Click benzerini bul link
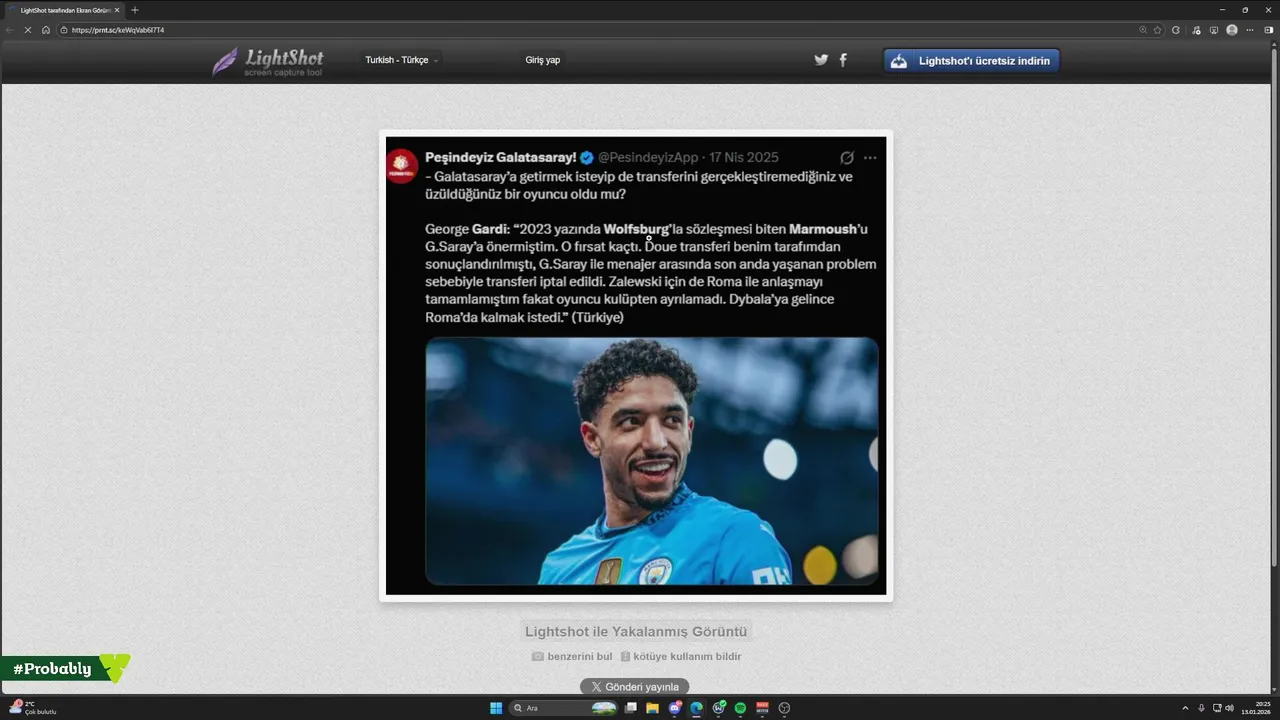This screenshot has width=1280, height=720. click(x=572, y=657)
